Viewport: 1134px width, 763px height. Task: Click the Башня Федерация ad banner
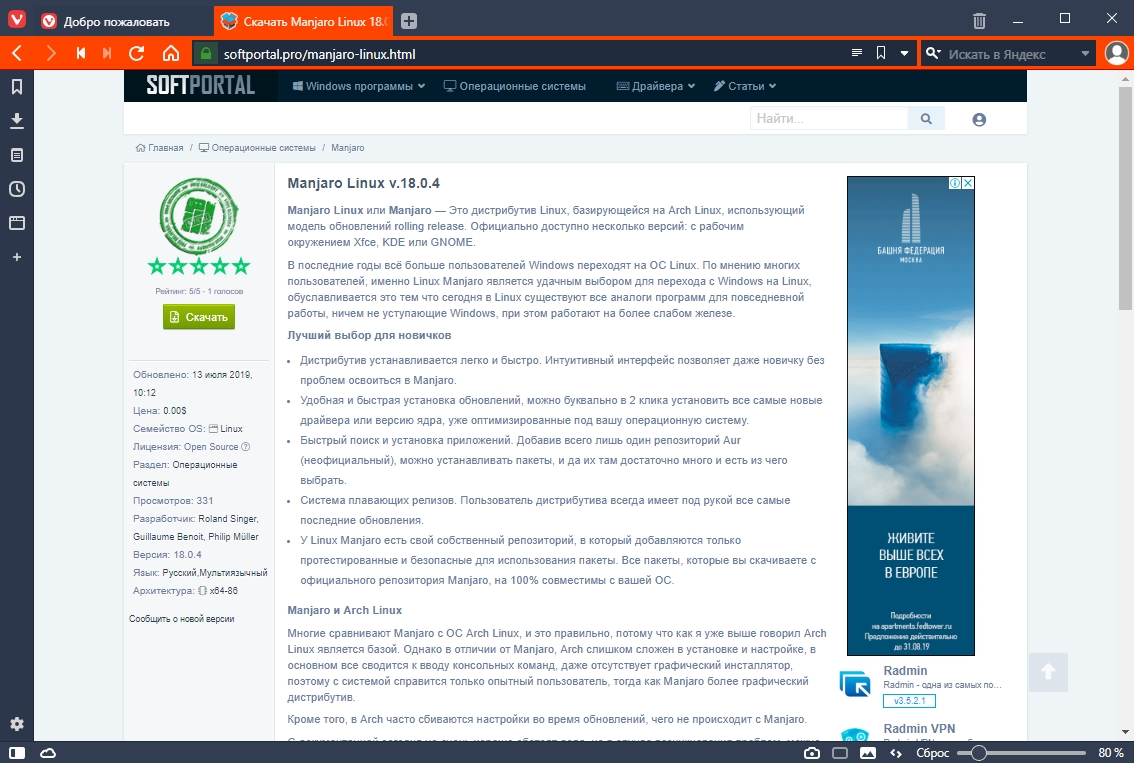click(911, 416)
